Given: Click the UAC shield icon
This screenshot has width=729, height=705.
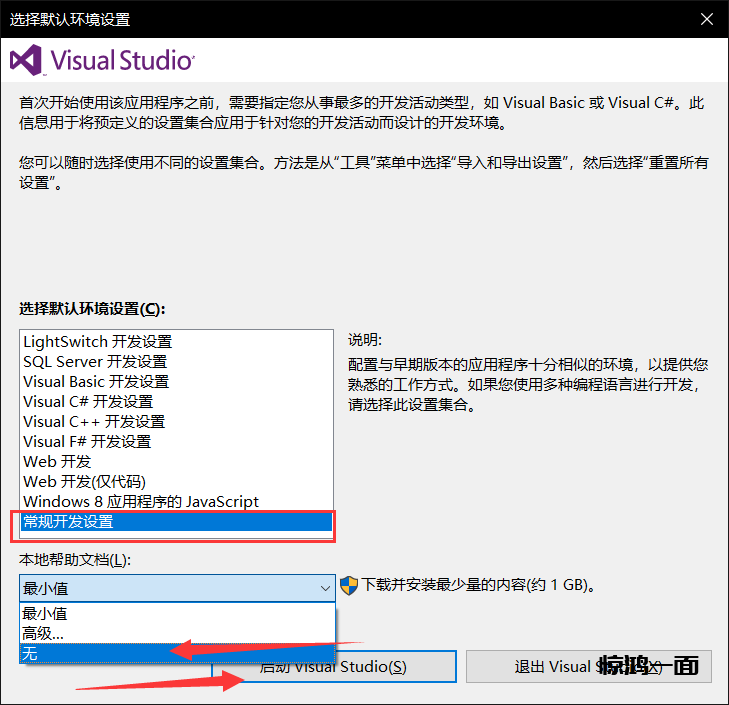Looking at the screenshot, I should [349, 585].
